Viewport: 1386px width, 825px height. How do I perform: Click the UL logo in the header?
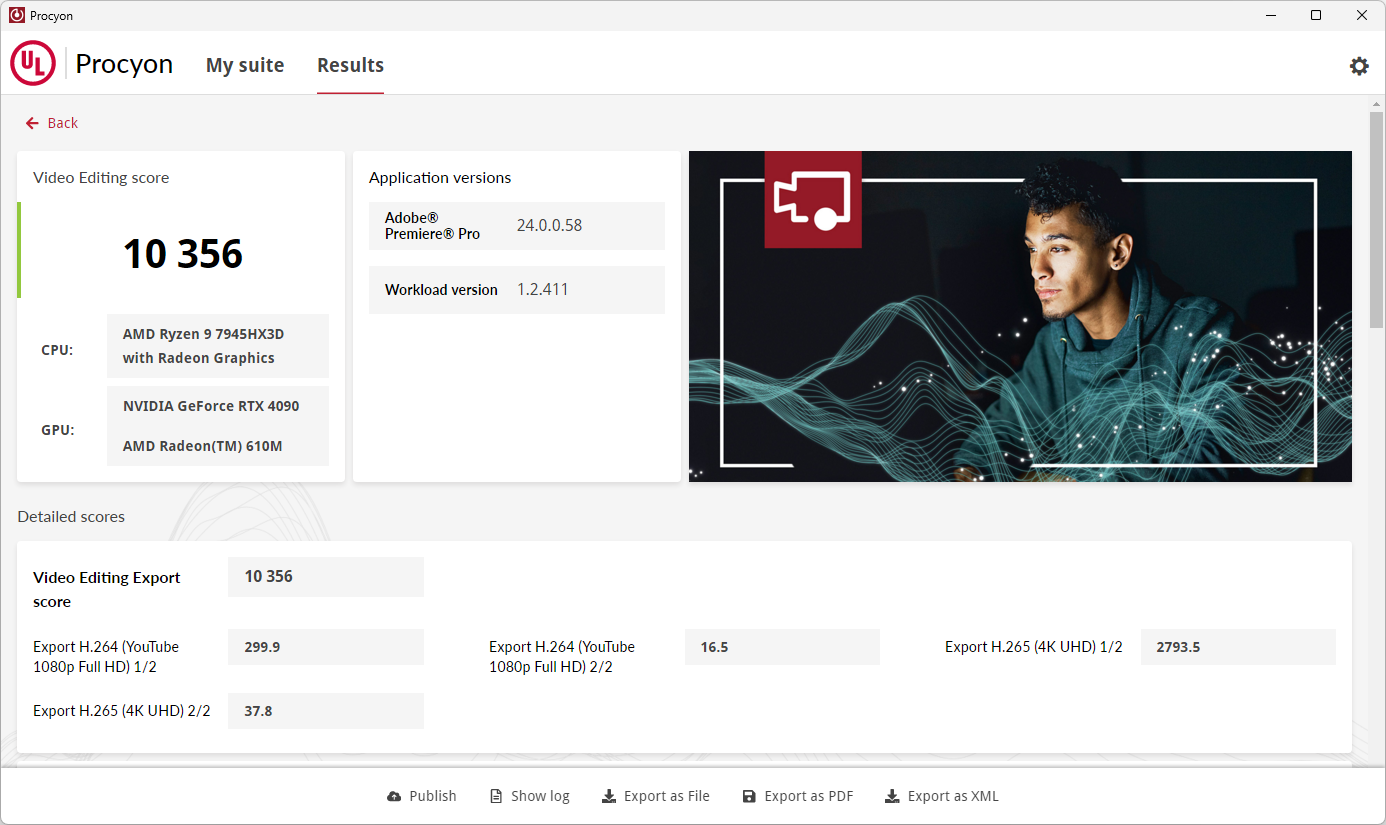tap(33, 64)
